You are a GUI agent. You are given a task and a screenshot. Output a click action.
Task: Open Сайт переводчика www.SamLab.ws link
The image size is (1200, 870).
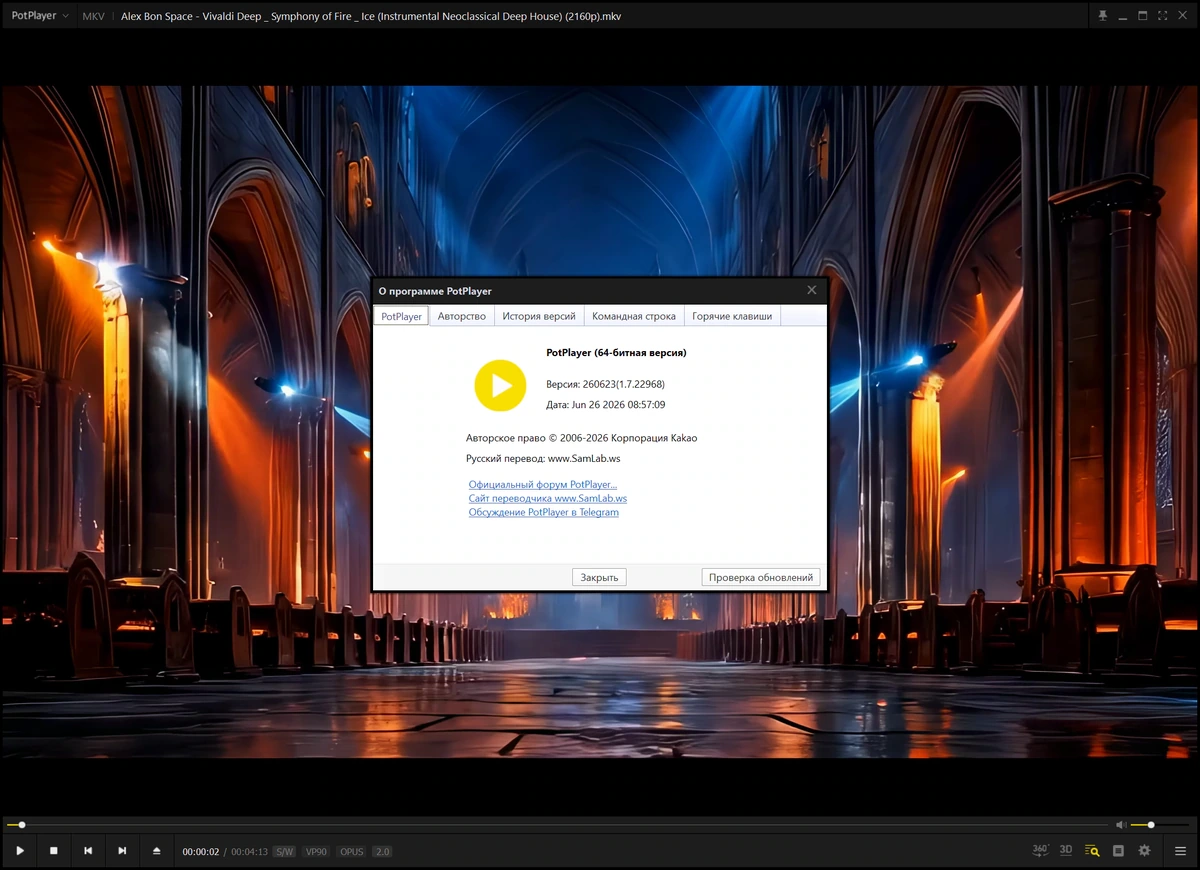pos(548,498)
